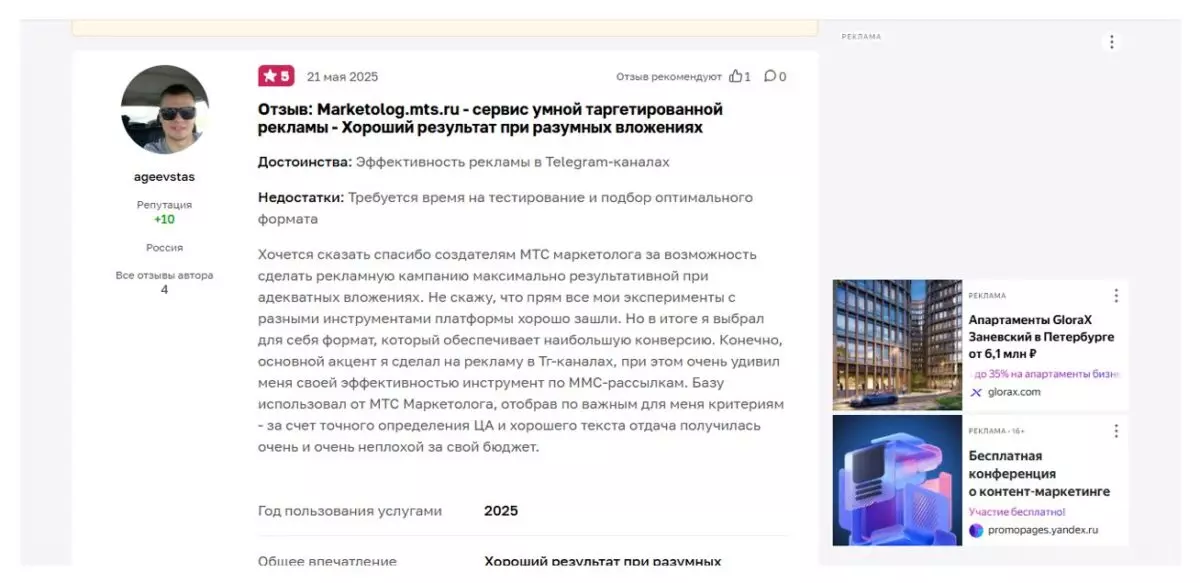Click the GloraX Заневский apartments ad headline
The image size is (1200, 583).
[x=1041, y=337]
